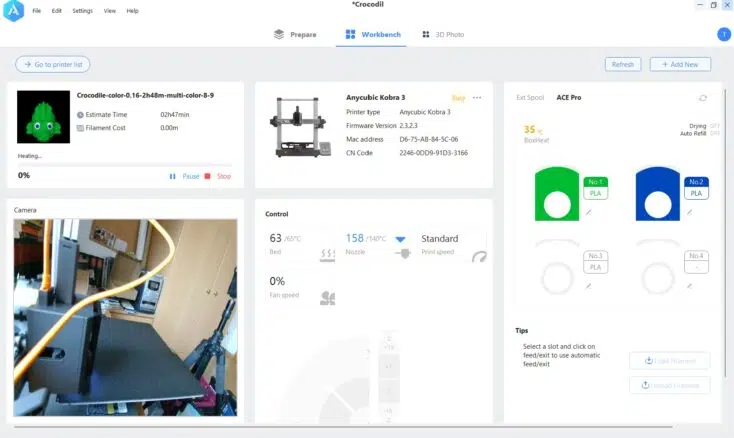The image size is (734, 438).
Task: Select the green filament spool No.1
Action: [557, 194]
